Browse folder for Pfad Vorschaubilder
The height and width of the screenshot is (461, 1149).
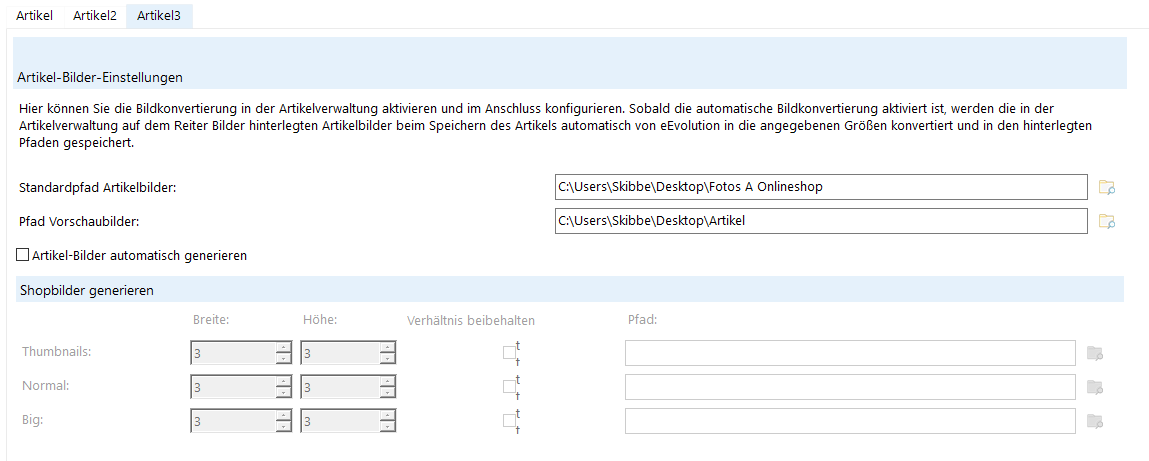tap(1106, 221)
